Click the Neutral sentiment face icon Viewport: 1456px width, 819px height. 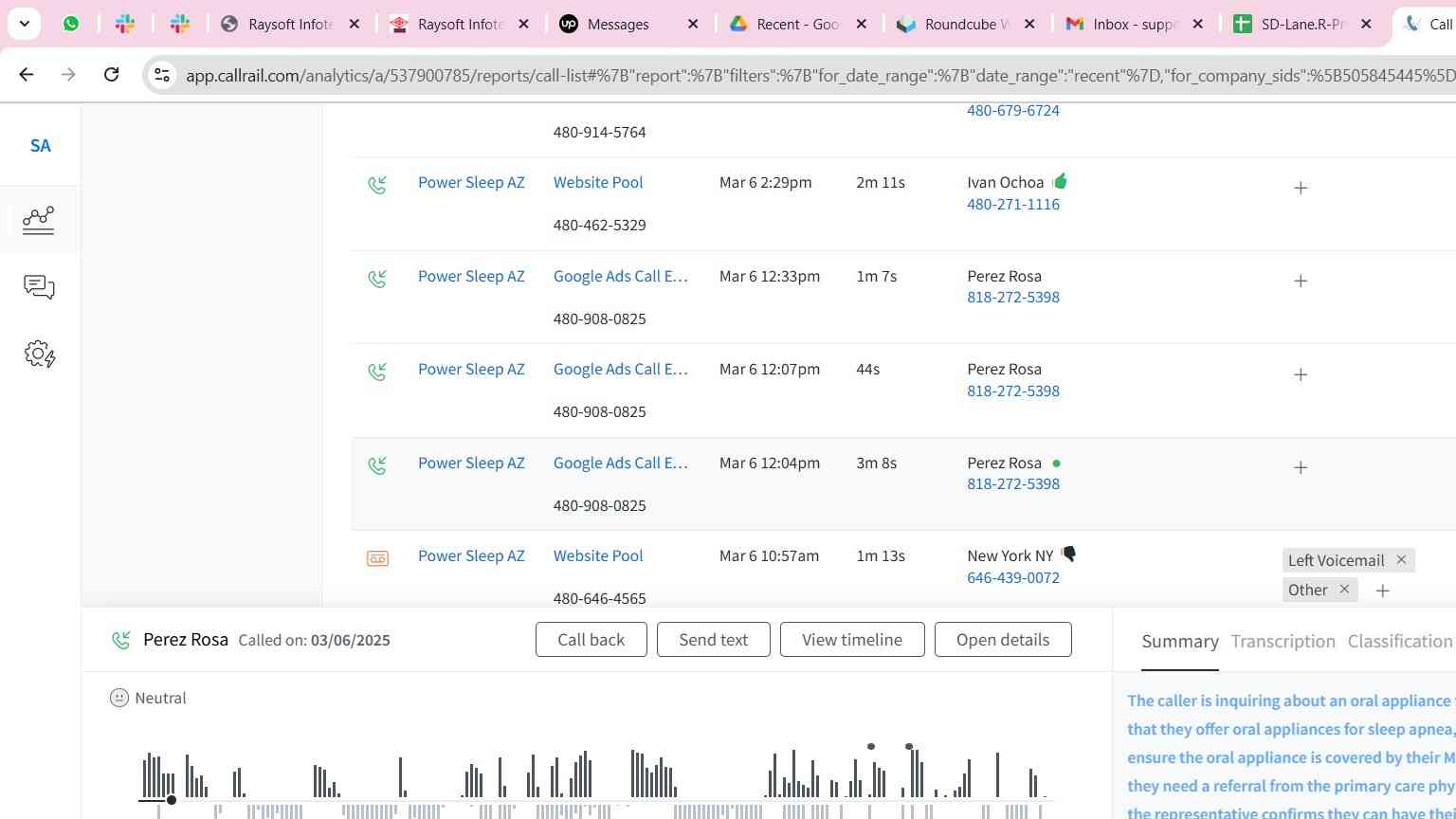click(119, 698)
